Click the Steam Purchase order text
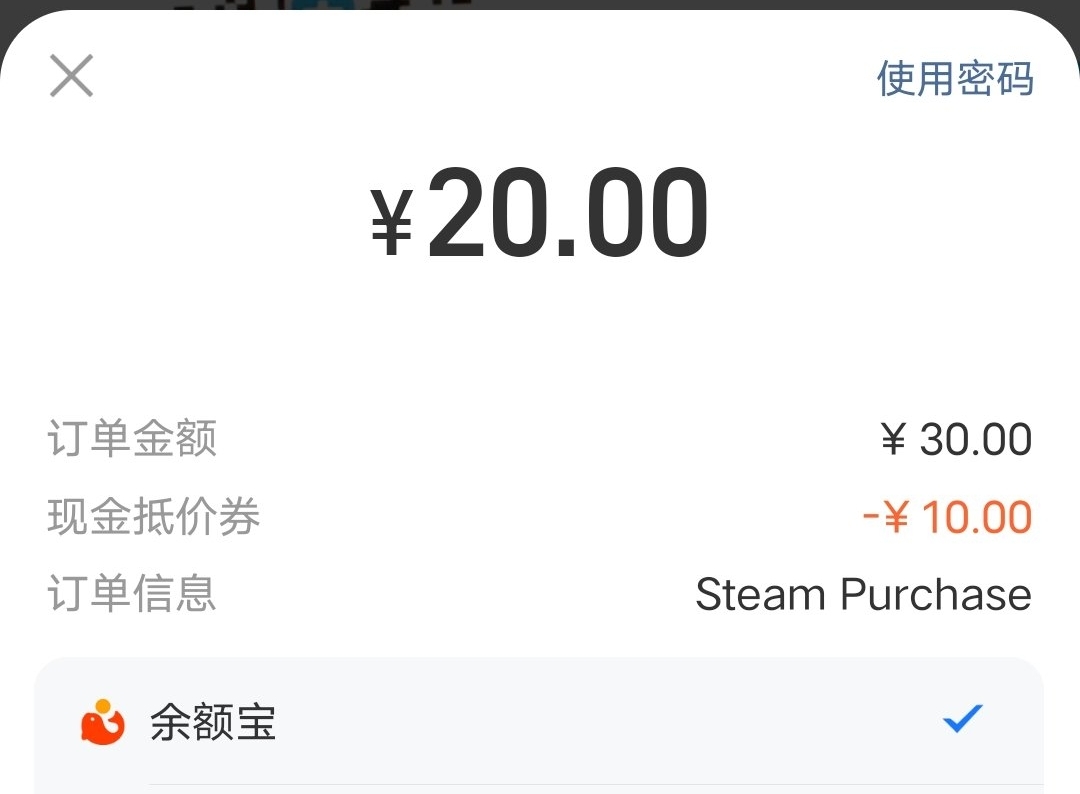This screenshot has width=1080, height=794. 863,595
